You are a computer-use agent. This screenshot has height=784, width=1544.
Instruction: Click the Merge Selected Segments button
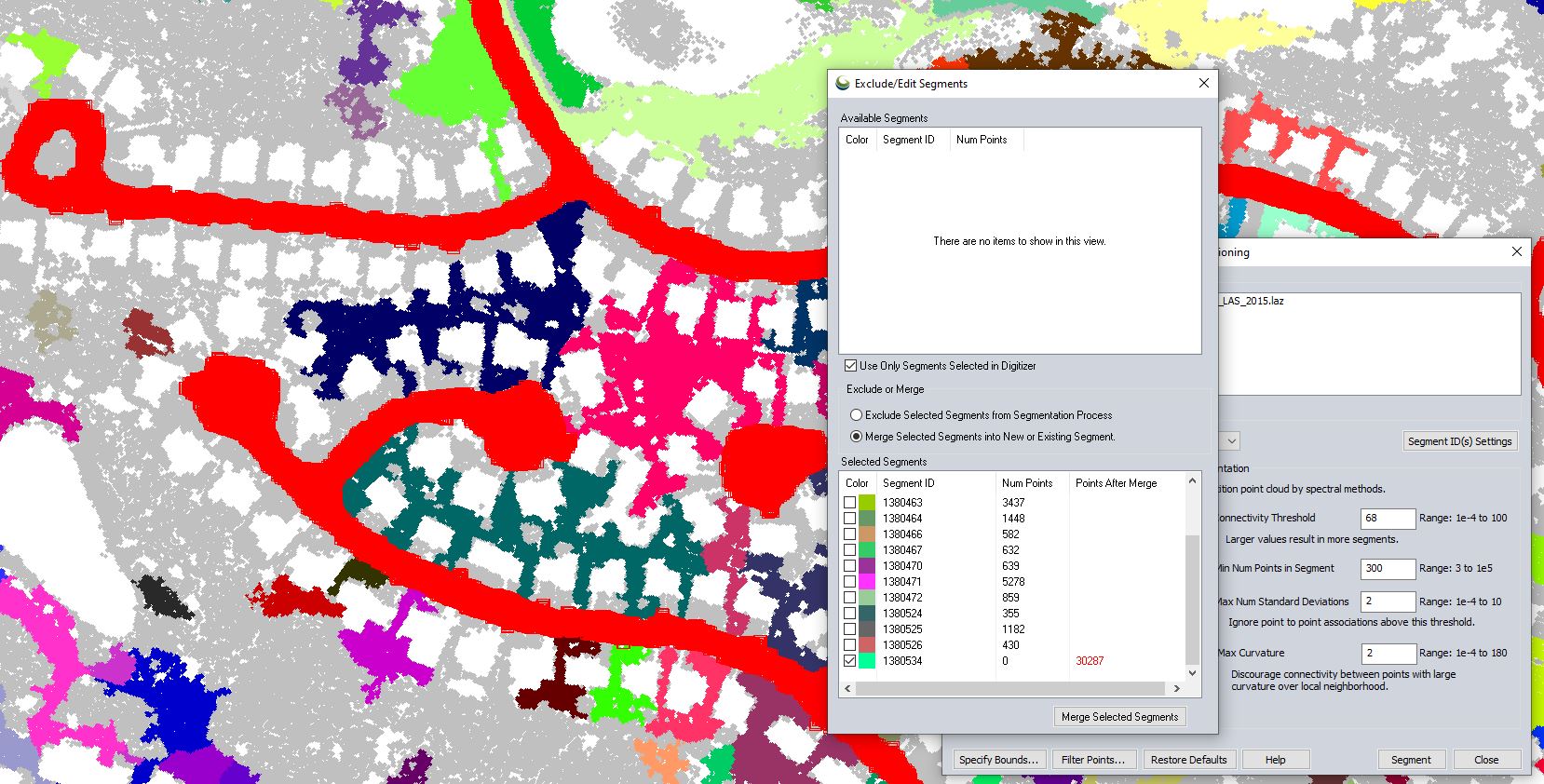coord(1120,717)
